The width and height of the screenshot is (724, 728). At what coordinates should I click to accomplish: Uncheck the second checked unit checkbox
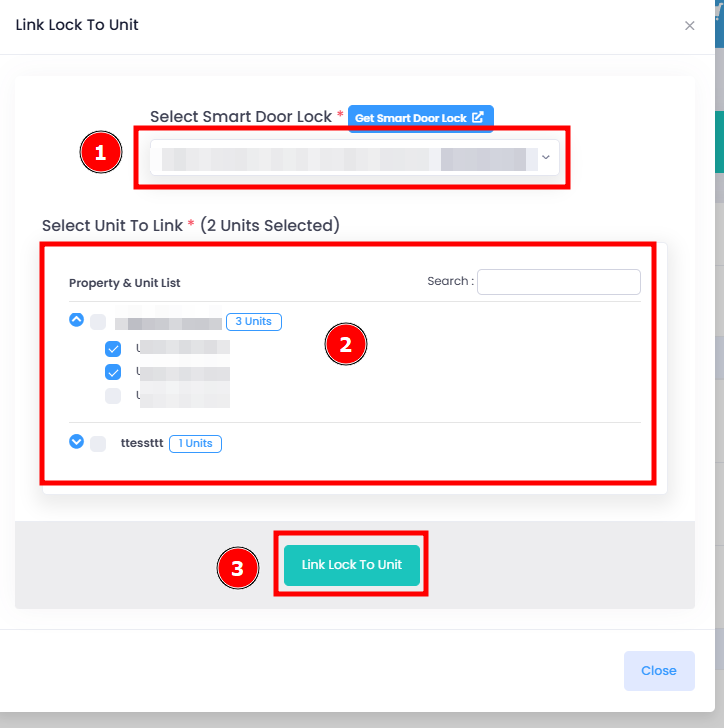[x=113, y=372]
